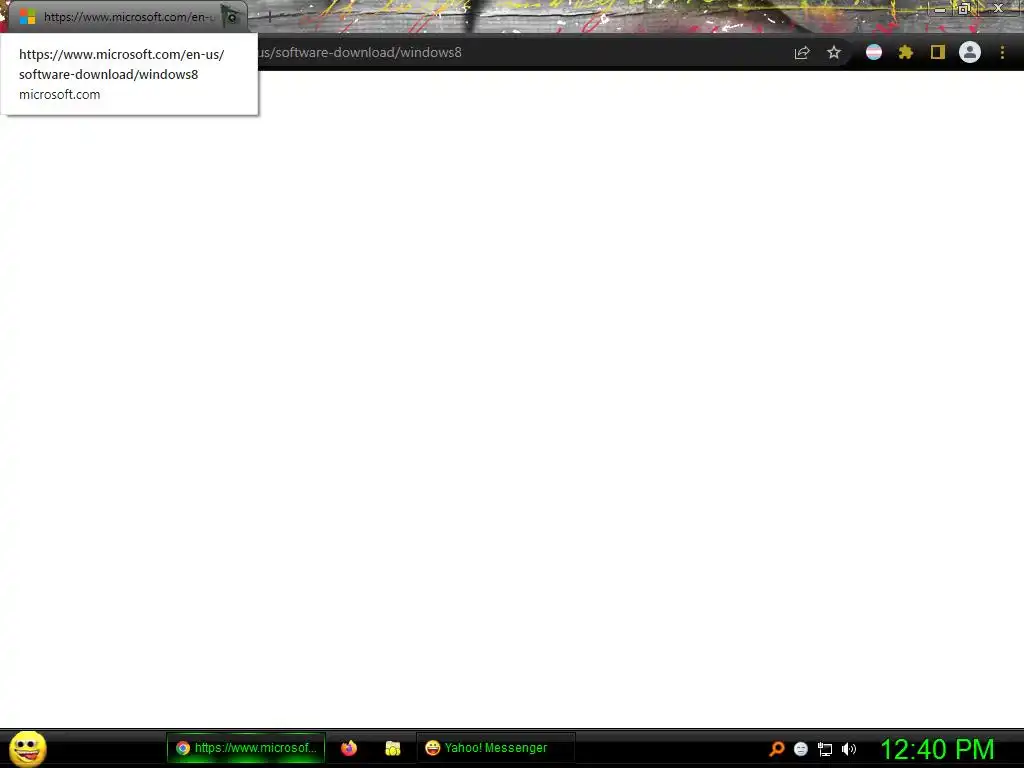Show the browser side panel
Screen dimensions: 1024x768
[x=938, y=52]
